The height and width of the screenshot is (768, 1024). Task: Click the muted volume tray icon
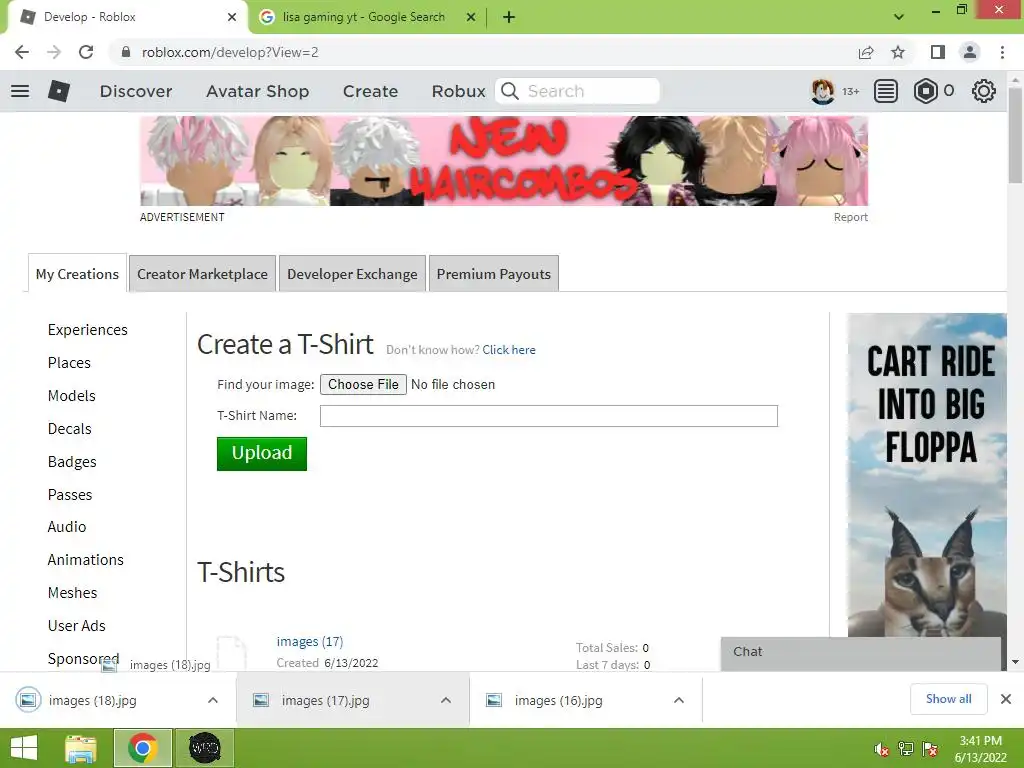pos(882,749)
